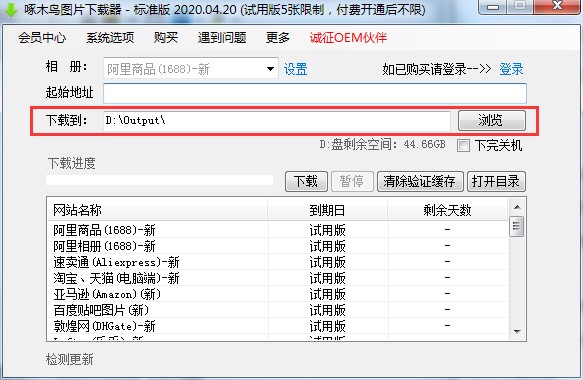Click the download progress bar
583x380 pixels.
tap(160, 180)
